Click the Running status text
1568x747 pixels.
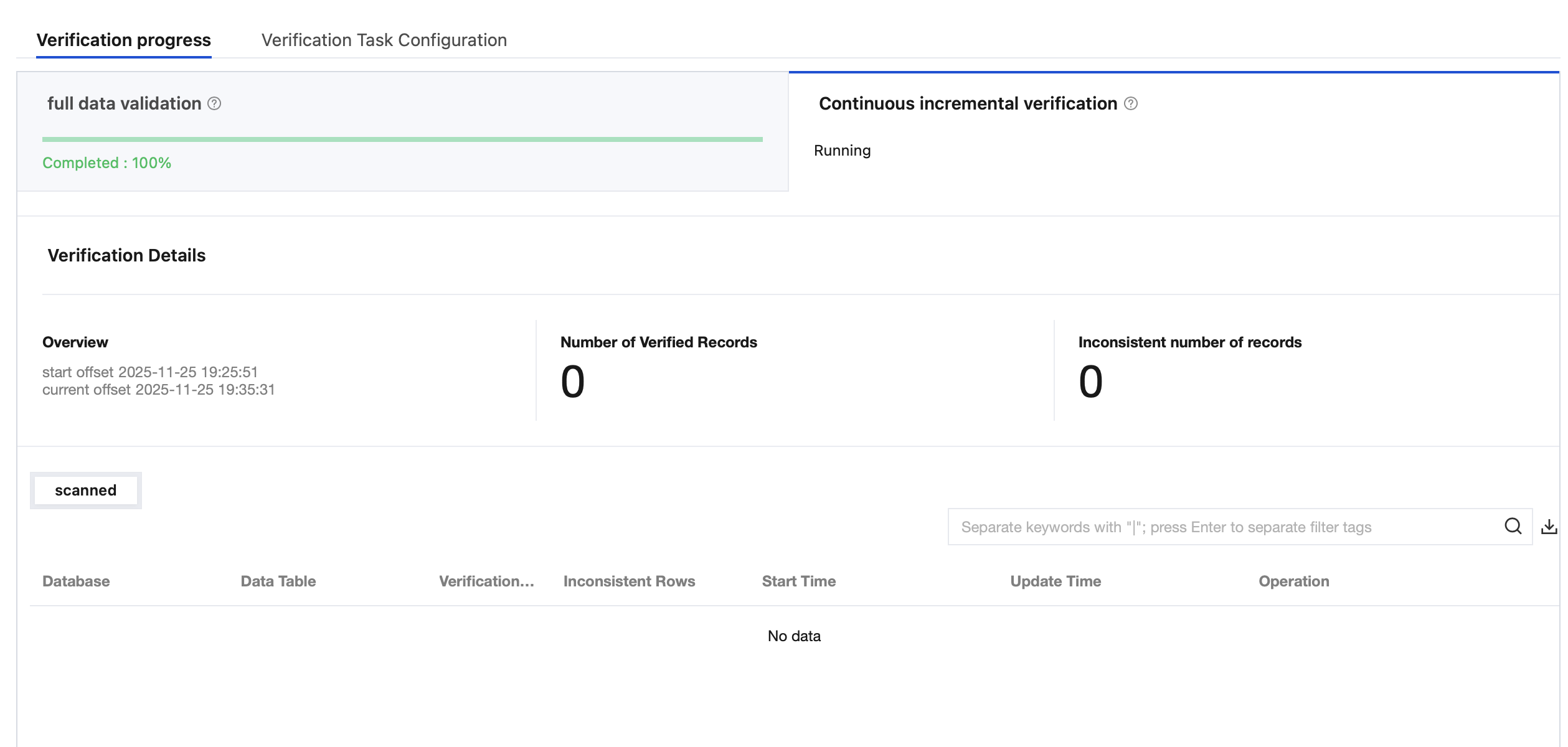point(842,151)
